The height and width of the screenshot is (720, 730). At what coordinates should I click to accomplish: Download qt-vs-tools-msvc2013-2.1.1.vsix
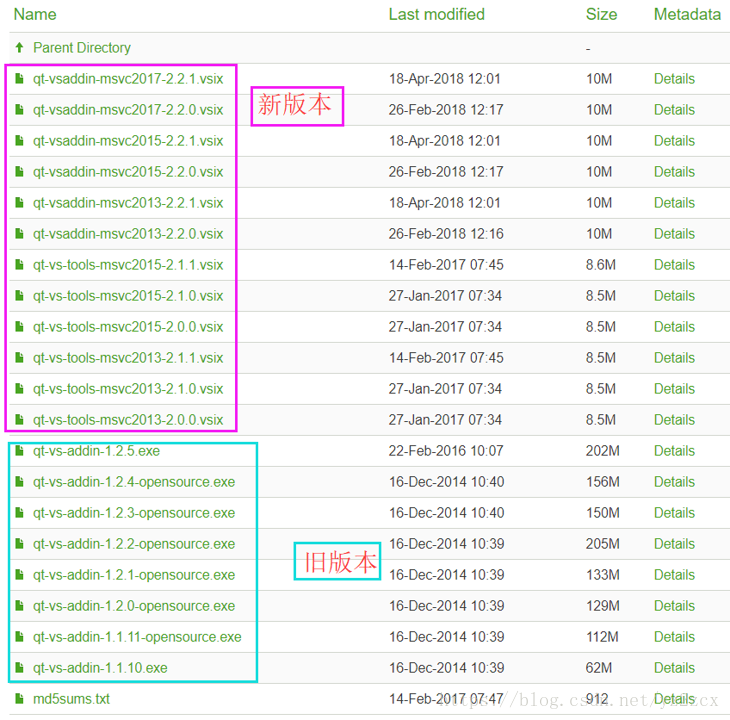(x=128, y=358)
